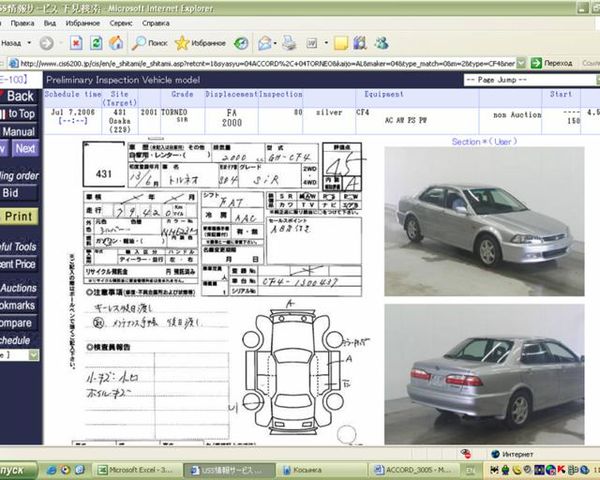
Task: Click the media player quick launch icon
Action: click(65, 470)
